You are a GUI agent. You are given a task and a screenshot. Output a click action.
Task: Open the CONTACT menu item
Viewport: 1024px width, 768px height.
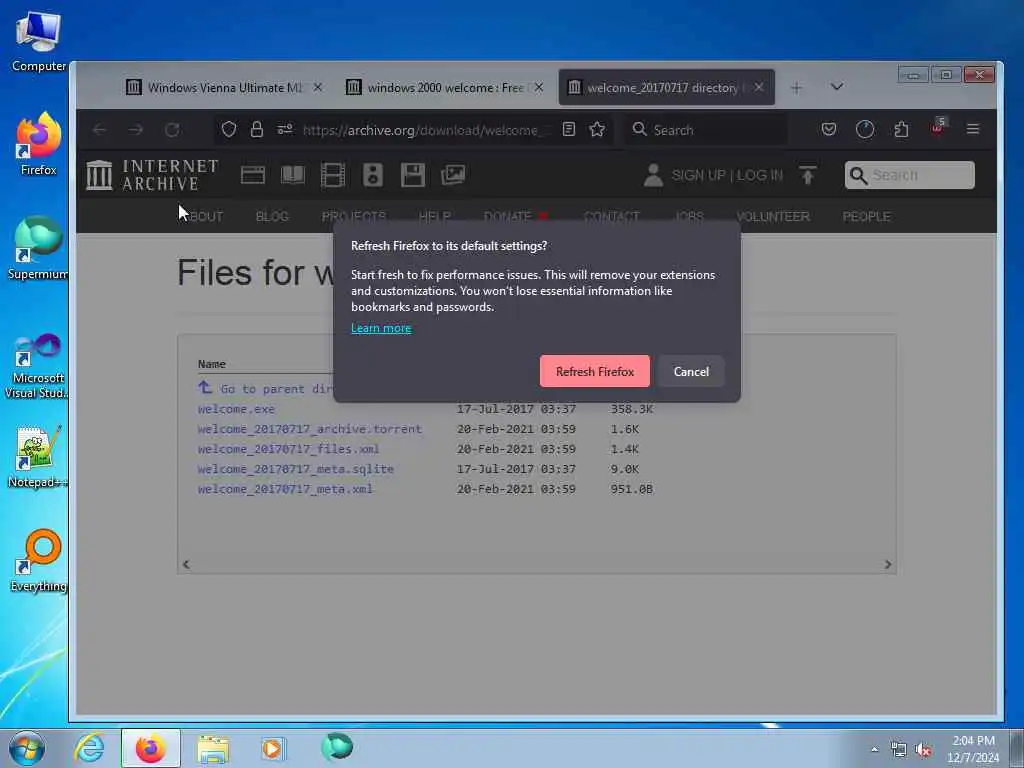point(611,216)
